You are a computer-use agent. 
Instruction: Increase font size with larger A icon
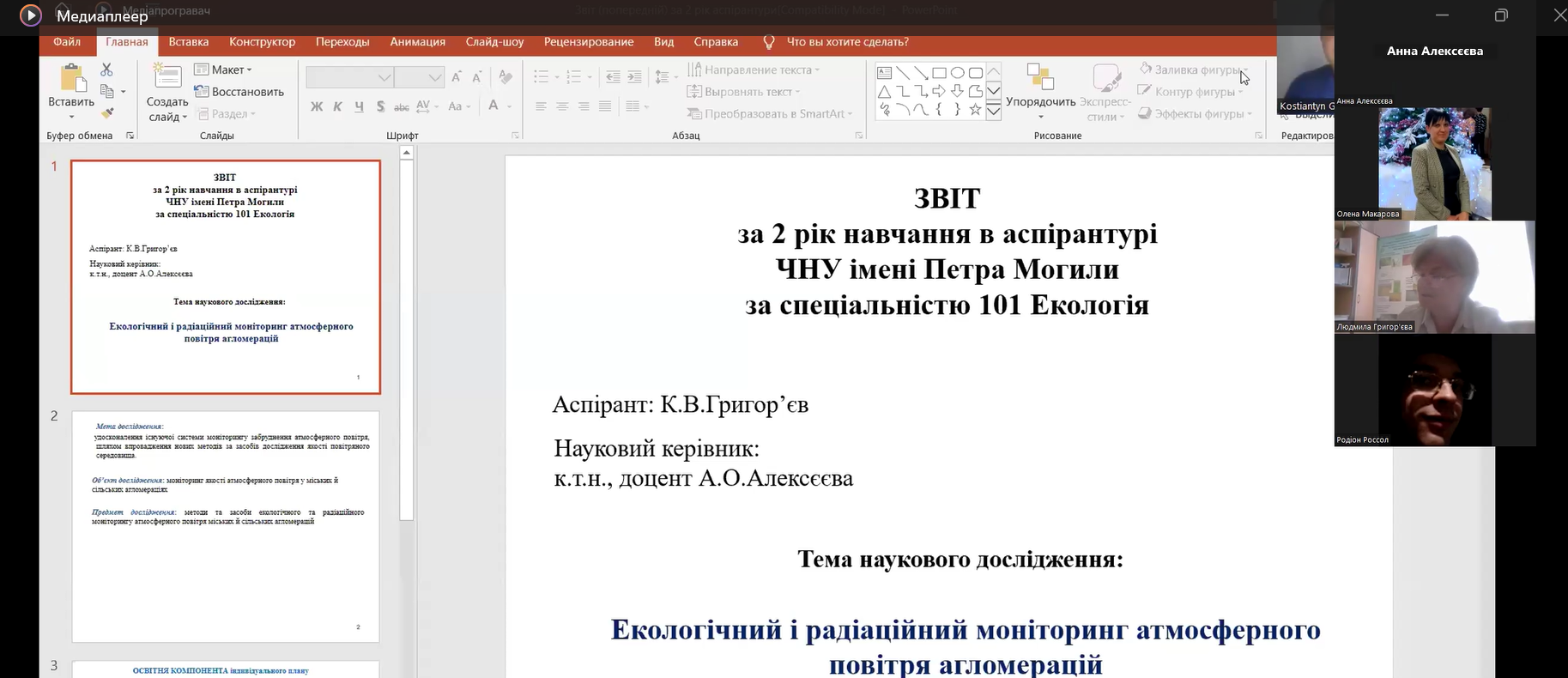pyautogui.click(x=457, y=77)
